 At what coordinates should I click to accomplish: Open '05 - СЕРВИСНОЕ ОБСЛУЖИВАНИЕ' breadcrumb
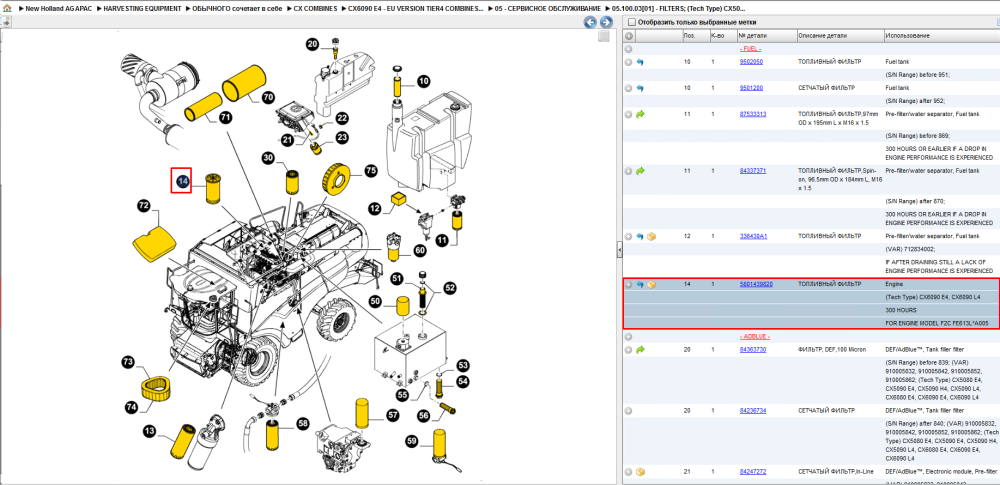point(548,8)
